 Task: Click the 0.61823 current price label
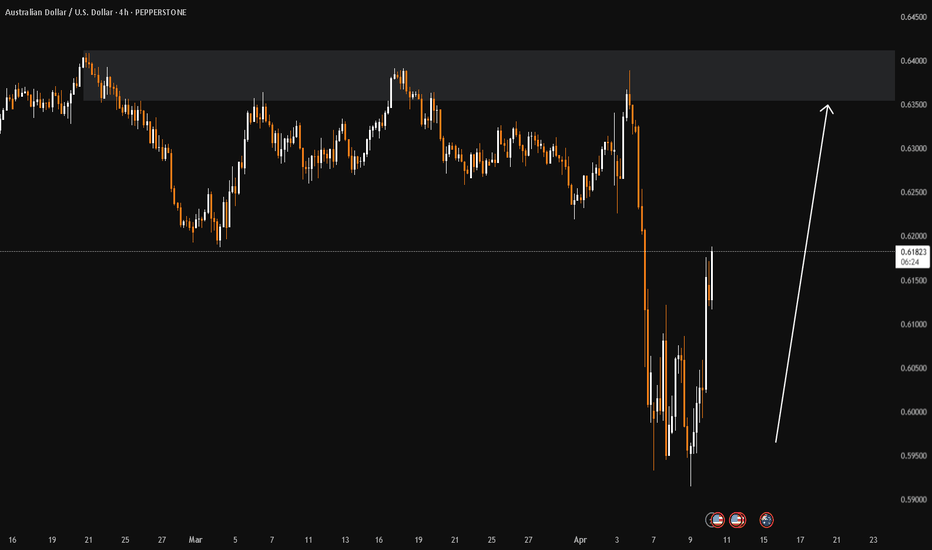pos(913,257)
